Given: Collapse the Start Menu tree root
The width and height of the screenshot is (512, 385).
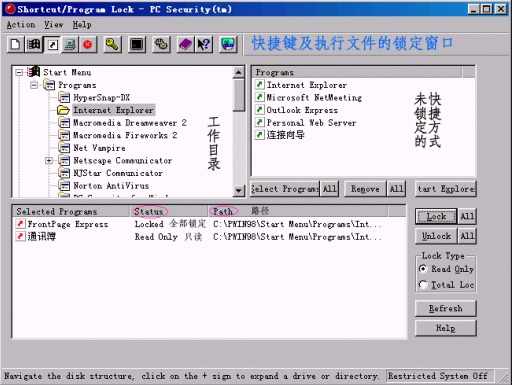Looking at the screenshot, I should point(20,72).
